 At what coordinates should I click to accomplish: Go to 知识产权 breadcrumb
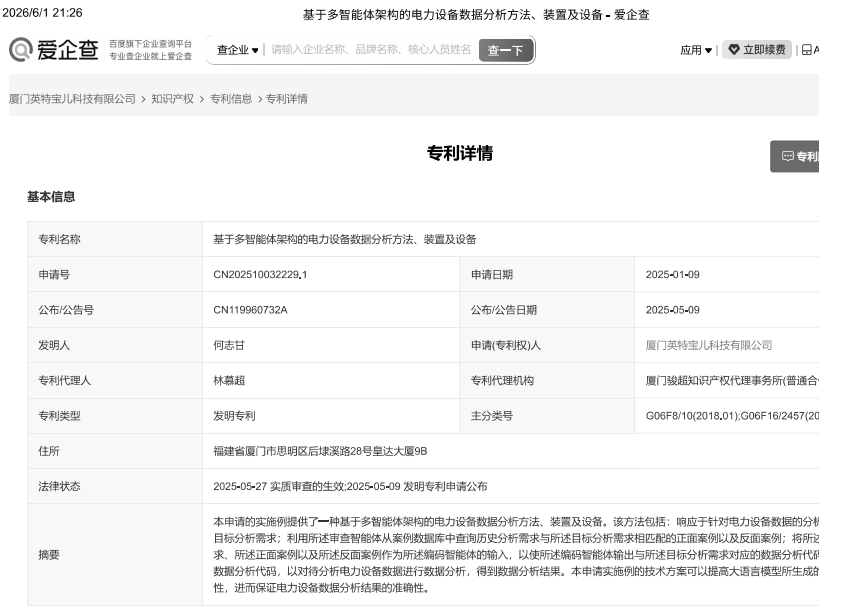[172, 99]
